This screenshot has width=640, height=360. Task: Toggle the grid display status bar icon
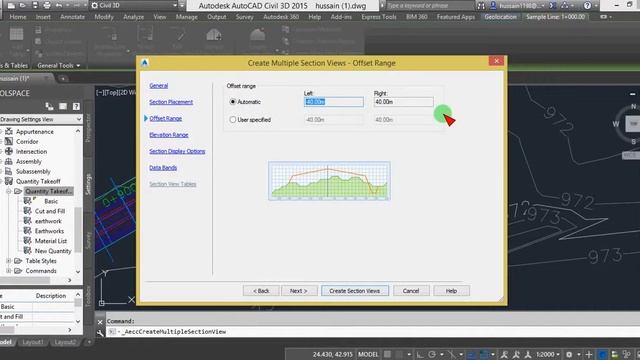(387, 354)
